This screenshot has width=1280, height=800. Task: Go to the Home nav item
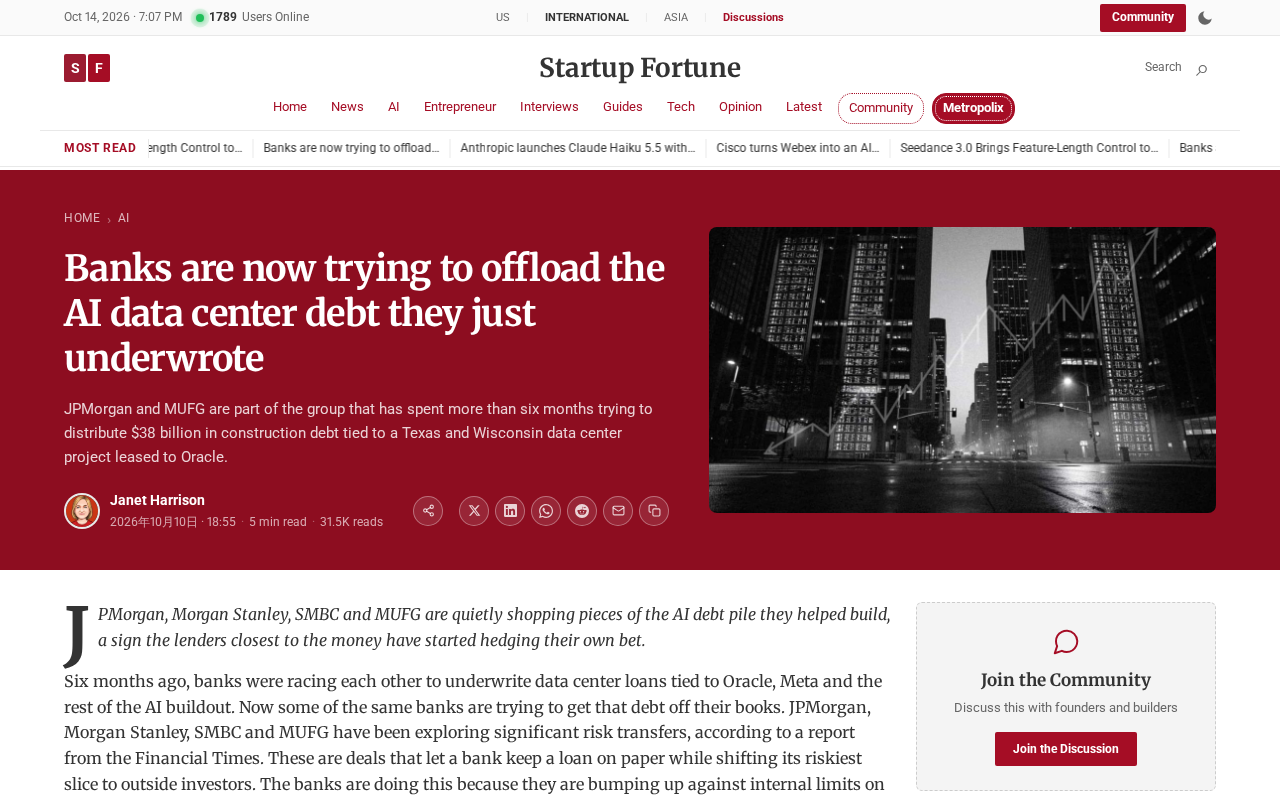point(290,107)
